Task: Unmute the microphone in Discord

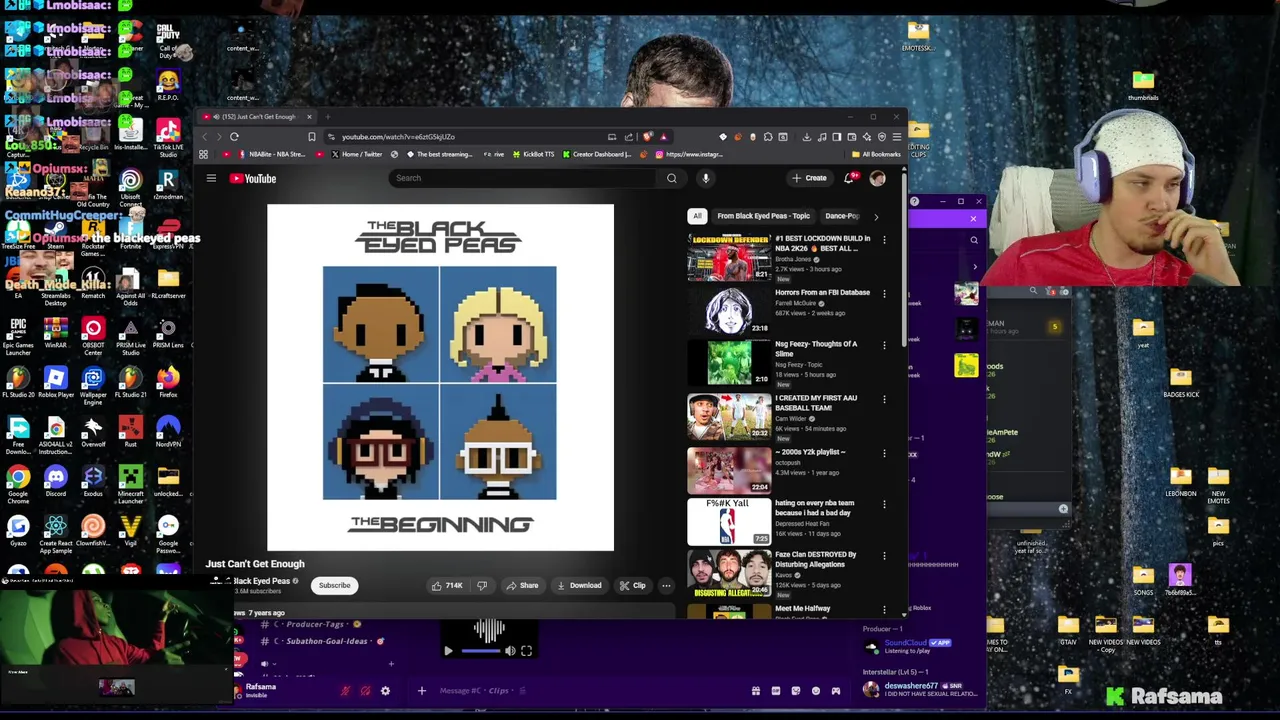Action: coord(345,690)
